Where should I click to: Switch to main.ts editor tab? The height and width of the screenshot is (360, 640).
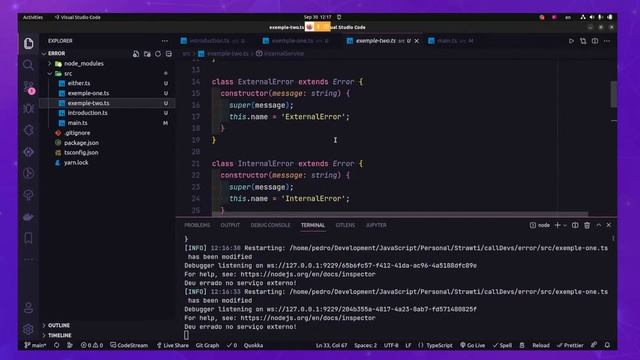[x=450, y=41]
